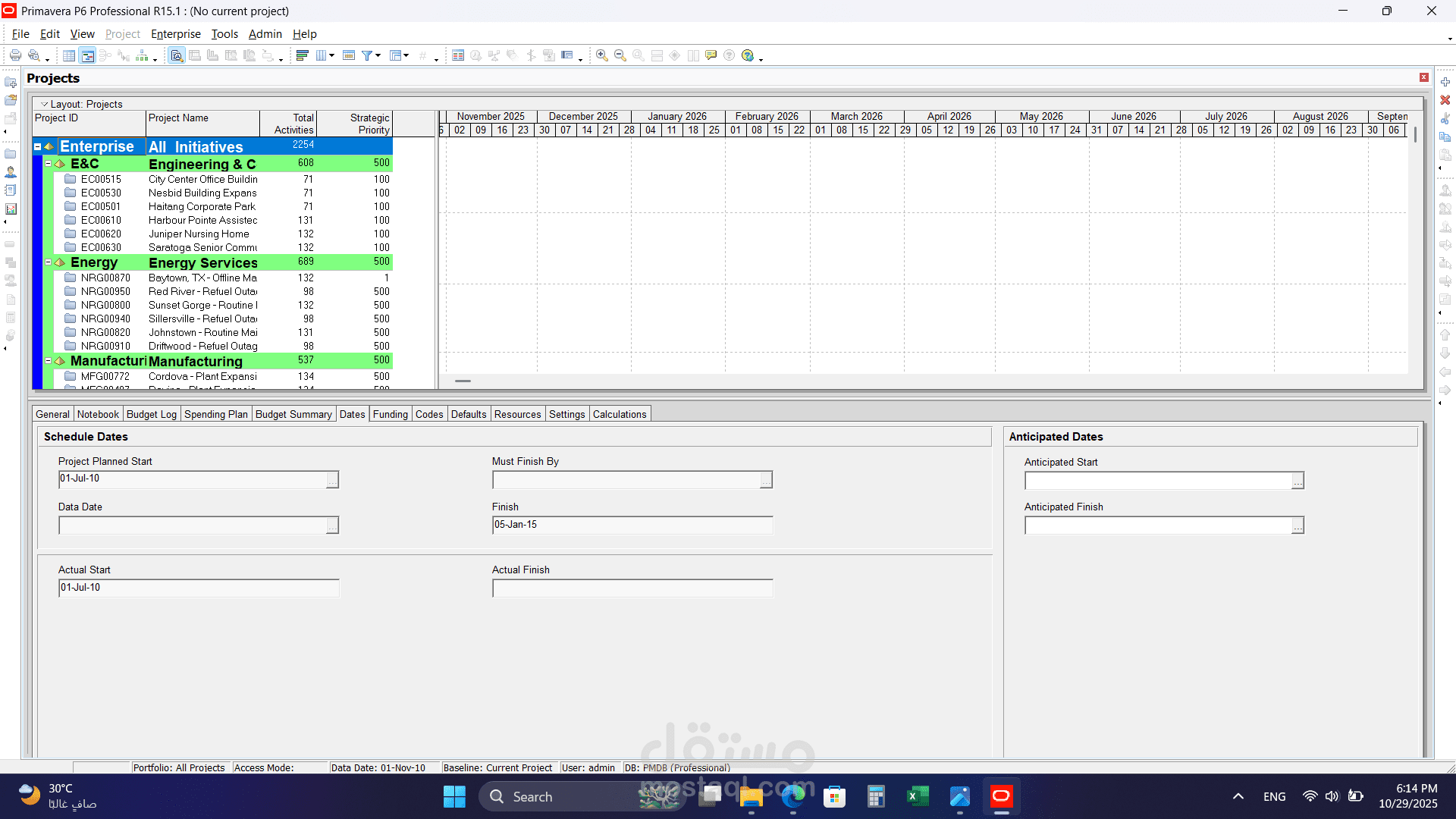Click the blue plus Add icon on right

[1445, 82]
